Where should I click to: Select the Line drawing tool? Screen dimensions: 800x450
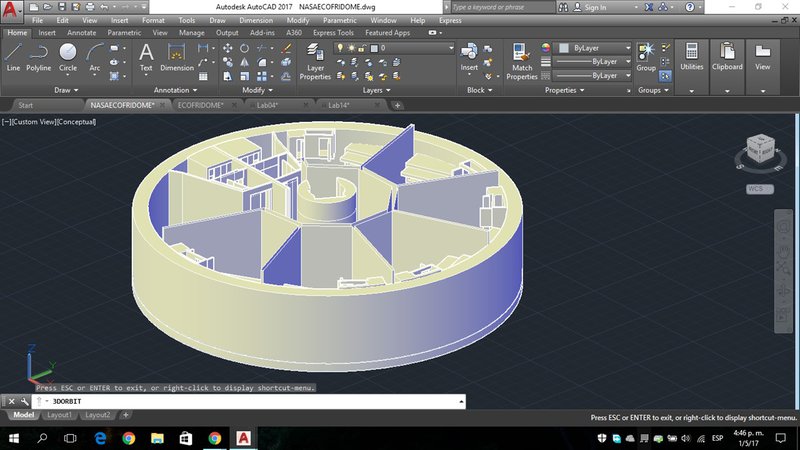click(x=13, y=54)
